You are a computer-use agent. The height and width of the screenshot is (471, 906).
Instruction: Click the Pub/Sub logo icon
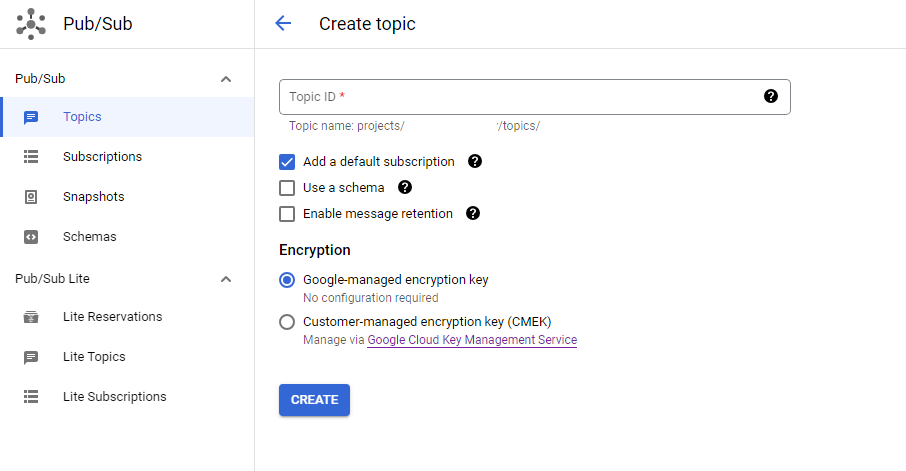(x=31, y=24)
